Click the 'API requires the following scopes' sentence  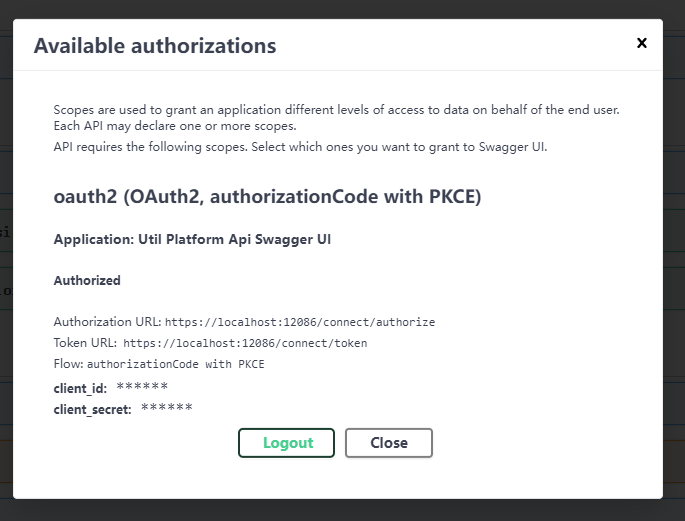click(300, 147)
